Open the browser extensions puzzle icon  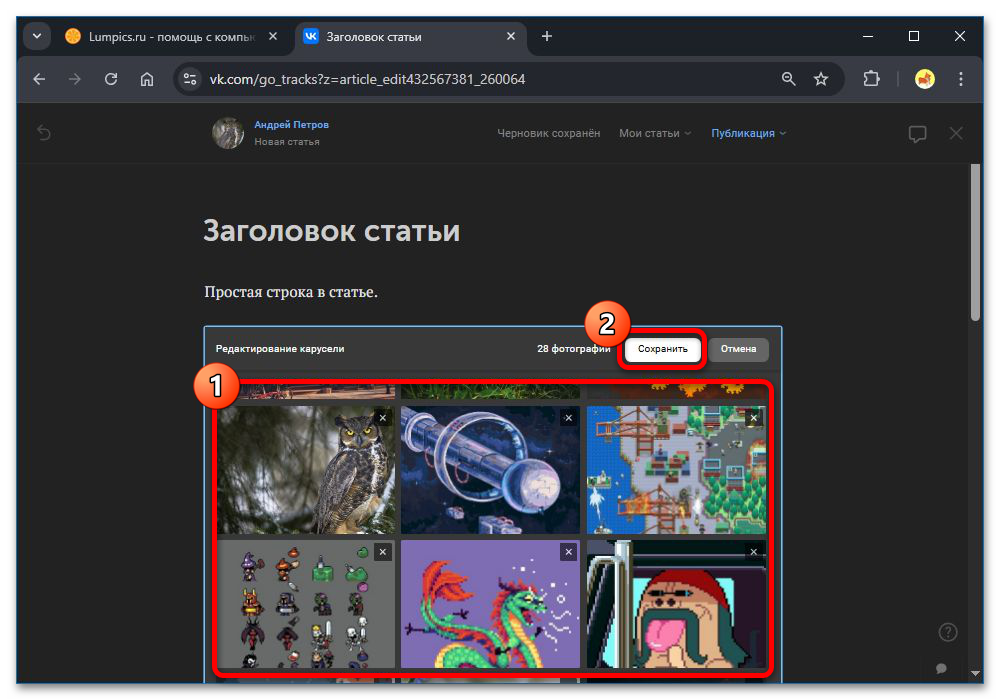871,78
